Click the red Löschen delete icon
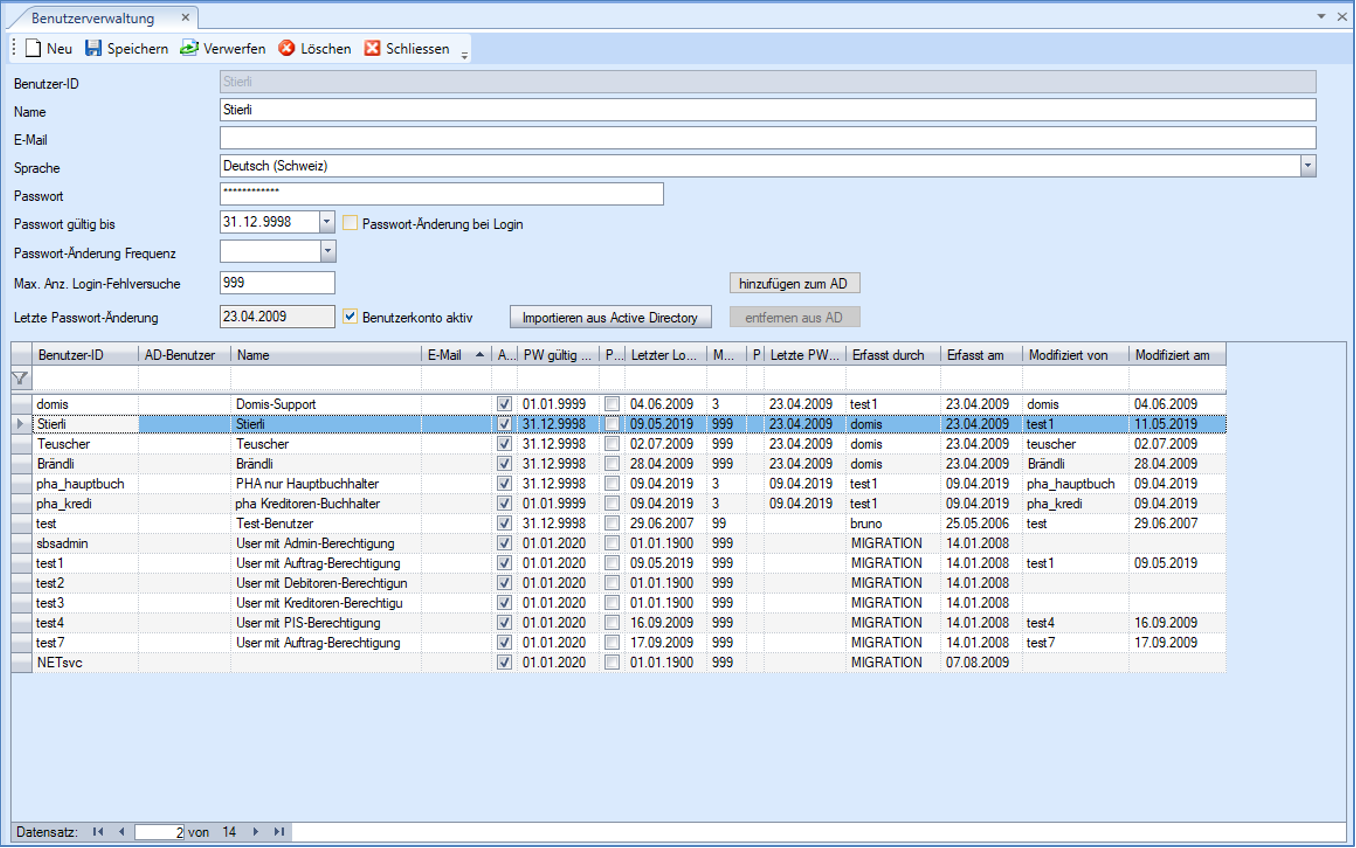The width and height of the screenshot is (1356, 848). coord(286,48)
